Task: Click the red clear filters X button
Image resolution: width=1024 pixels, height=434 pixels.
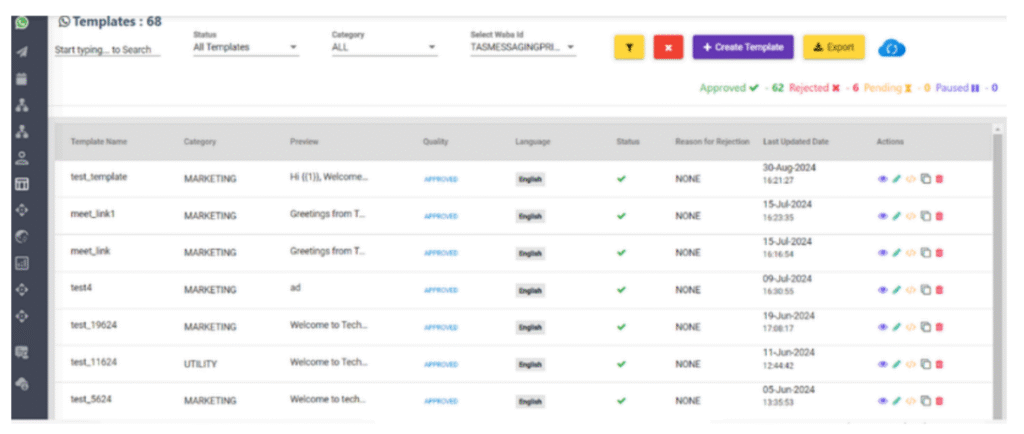Action: [x=668, y=47]
